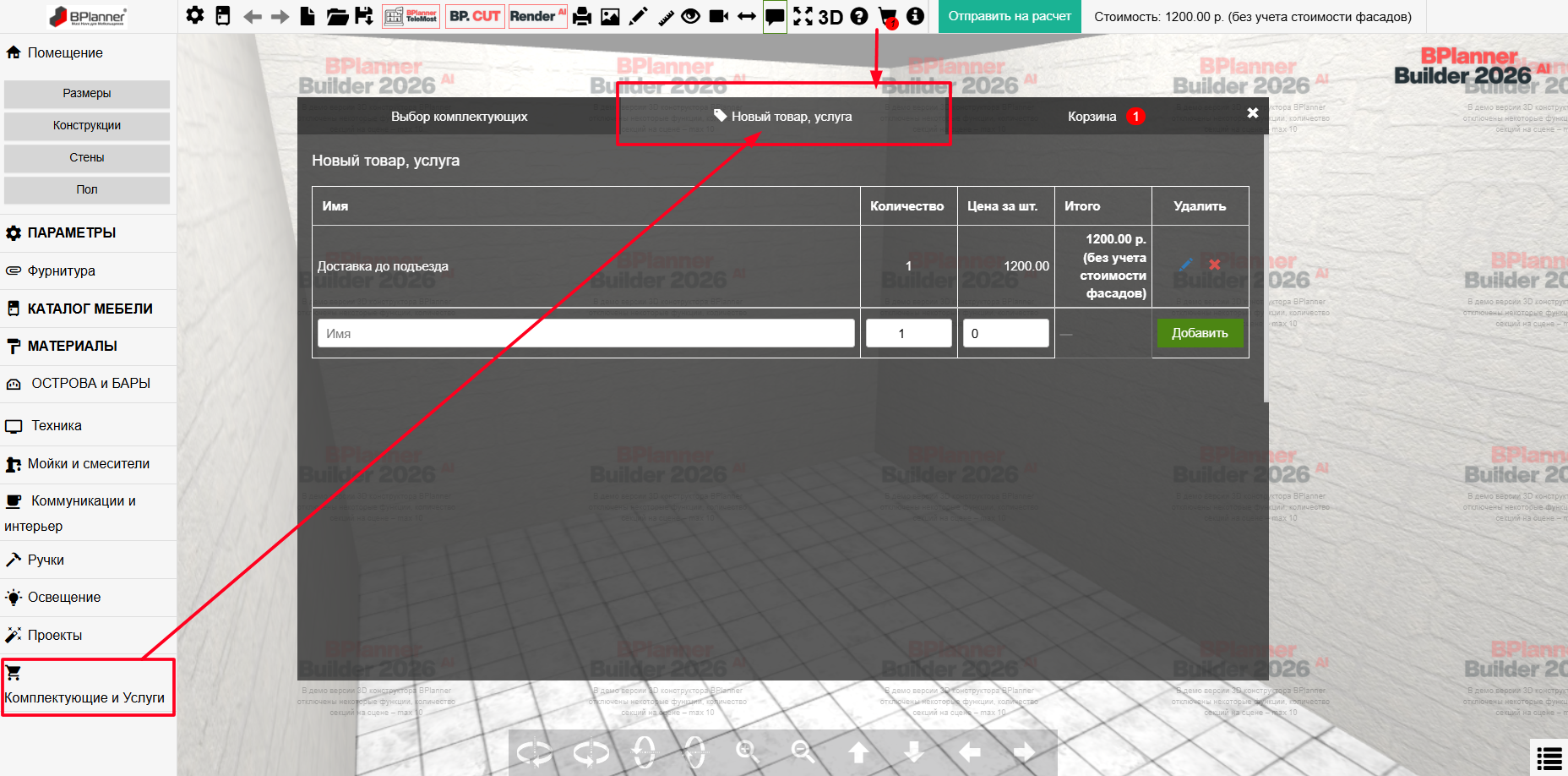
Task: Open 'Коммуникации и интерьер' in sidebar
Action: [88, 513]
